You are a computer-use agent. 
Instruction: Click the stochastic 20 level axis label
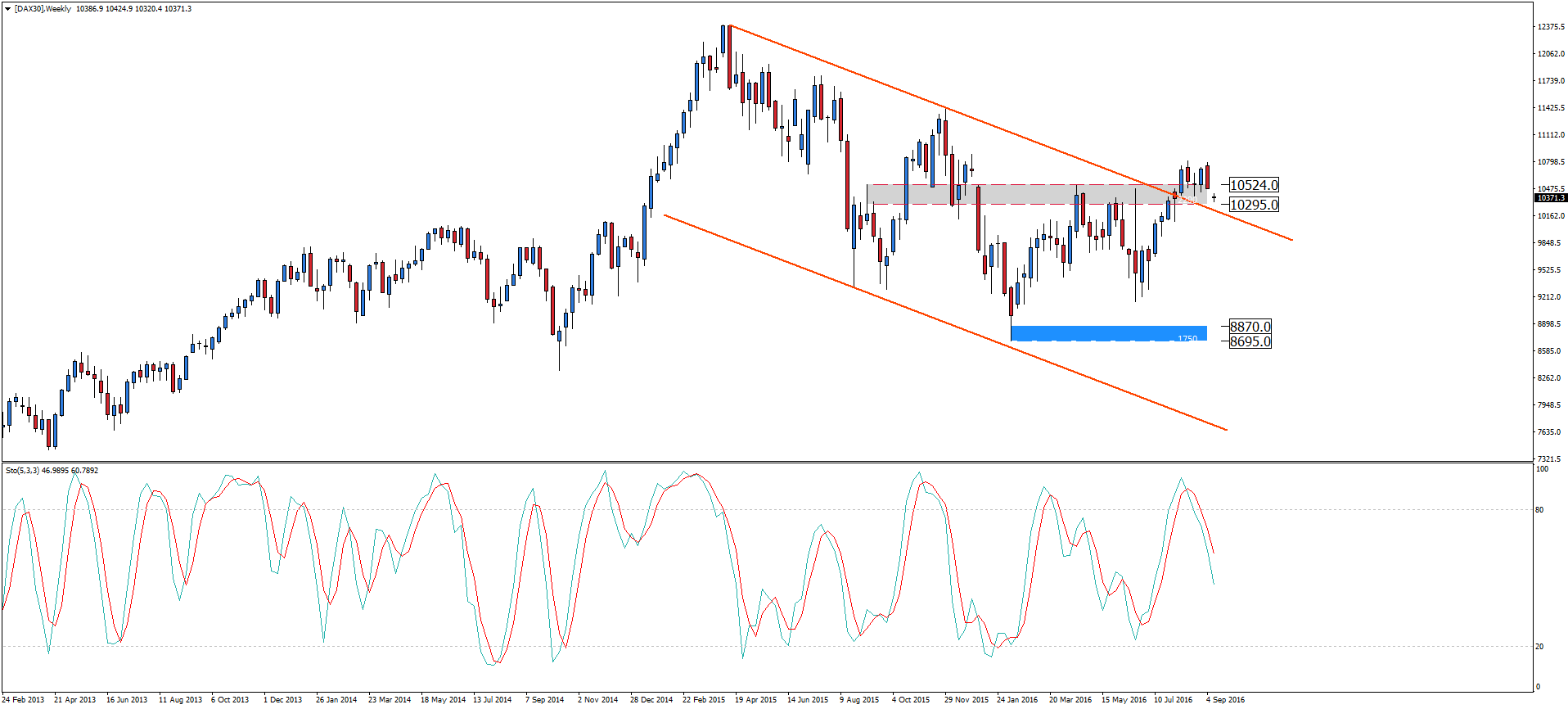1539,647
